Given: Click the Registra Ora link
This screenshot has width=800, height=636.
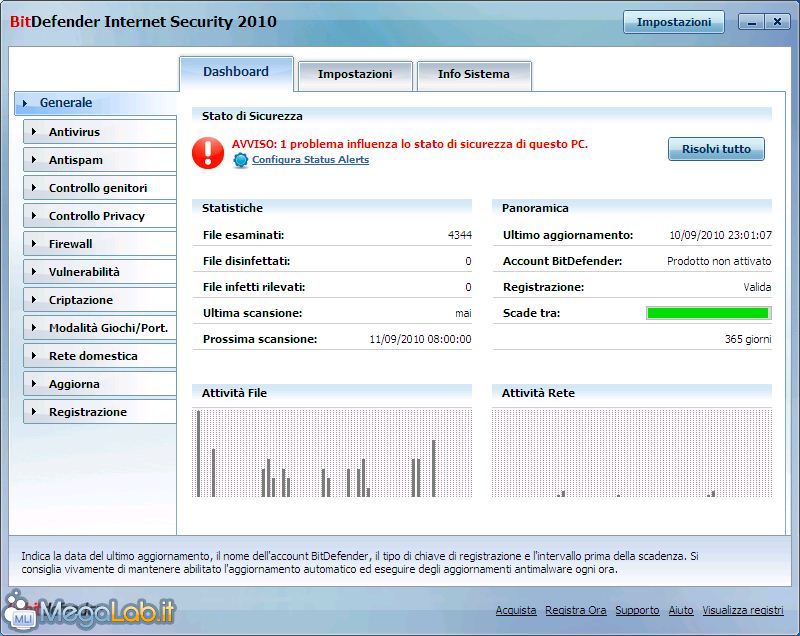Looking at the screenshot, I should click(x=576, y=610).
